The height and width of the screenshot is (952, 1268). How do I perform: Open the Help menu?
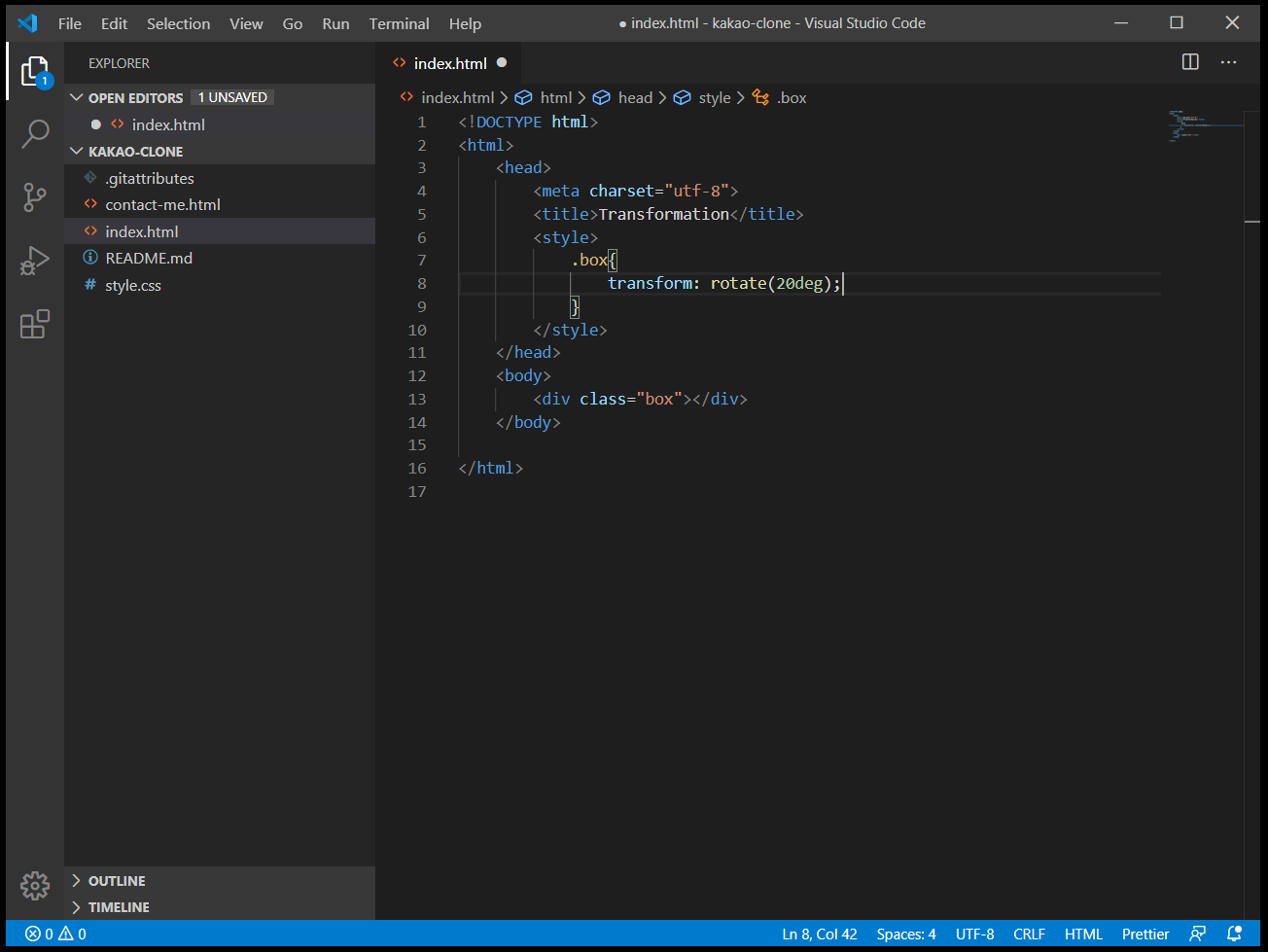coord(465,23)
